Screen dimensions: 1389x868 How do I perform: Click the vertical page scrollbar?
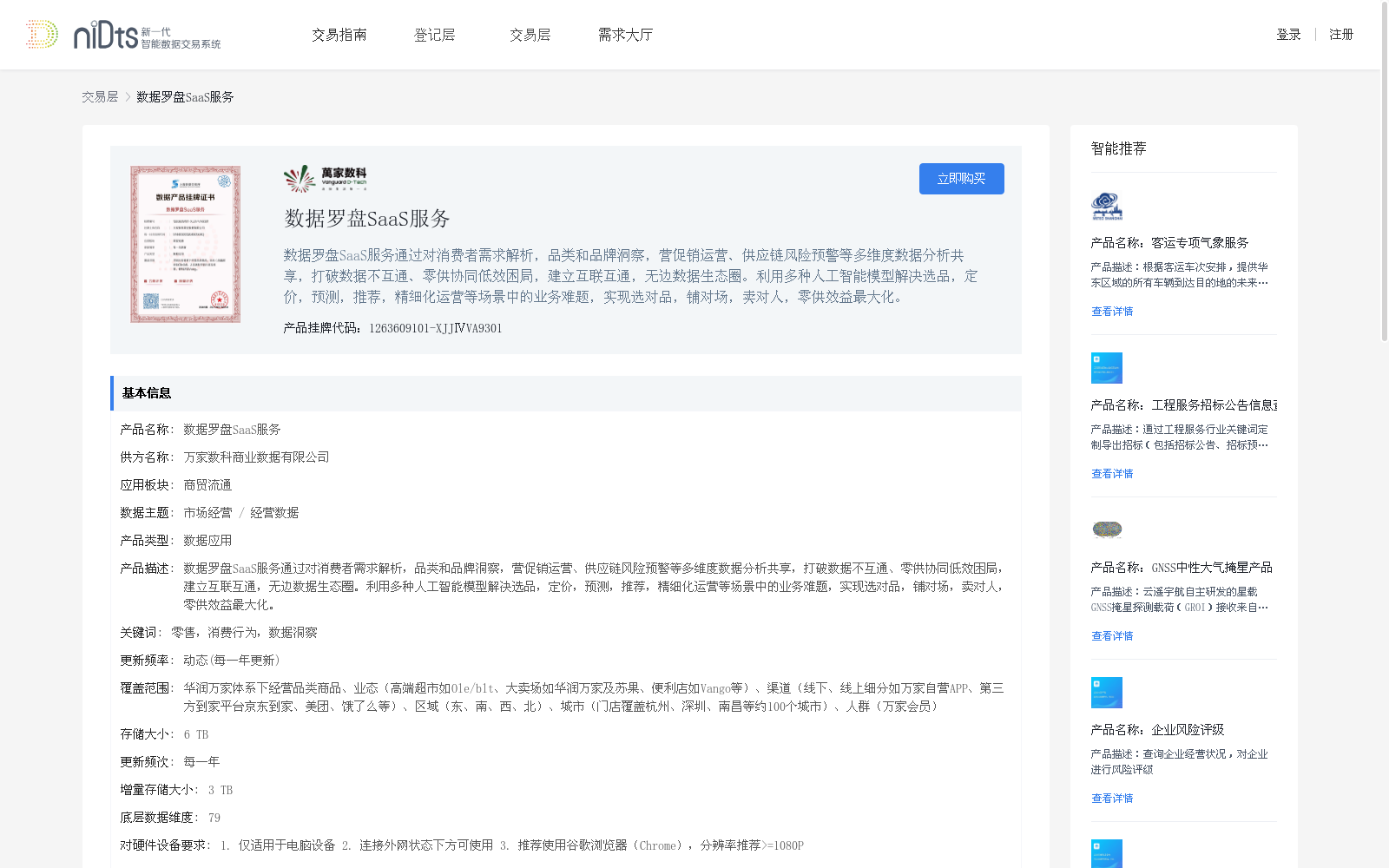point(1385,172)
